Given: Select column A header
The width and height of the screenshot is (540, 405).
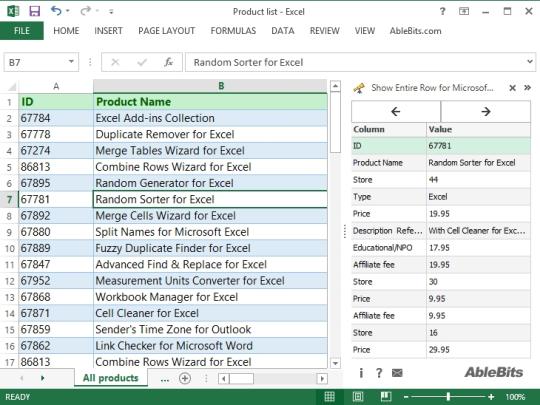Looking at the screenshot, I should coord(56,86).
